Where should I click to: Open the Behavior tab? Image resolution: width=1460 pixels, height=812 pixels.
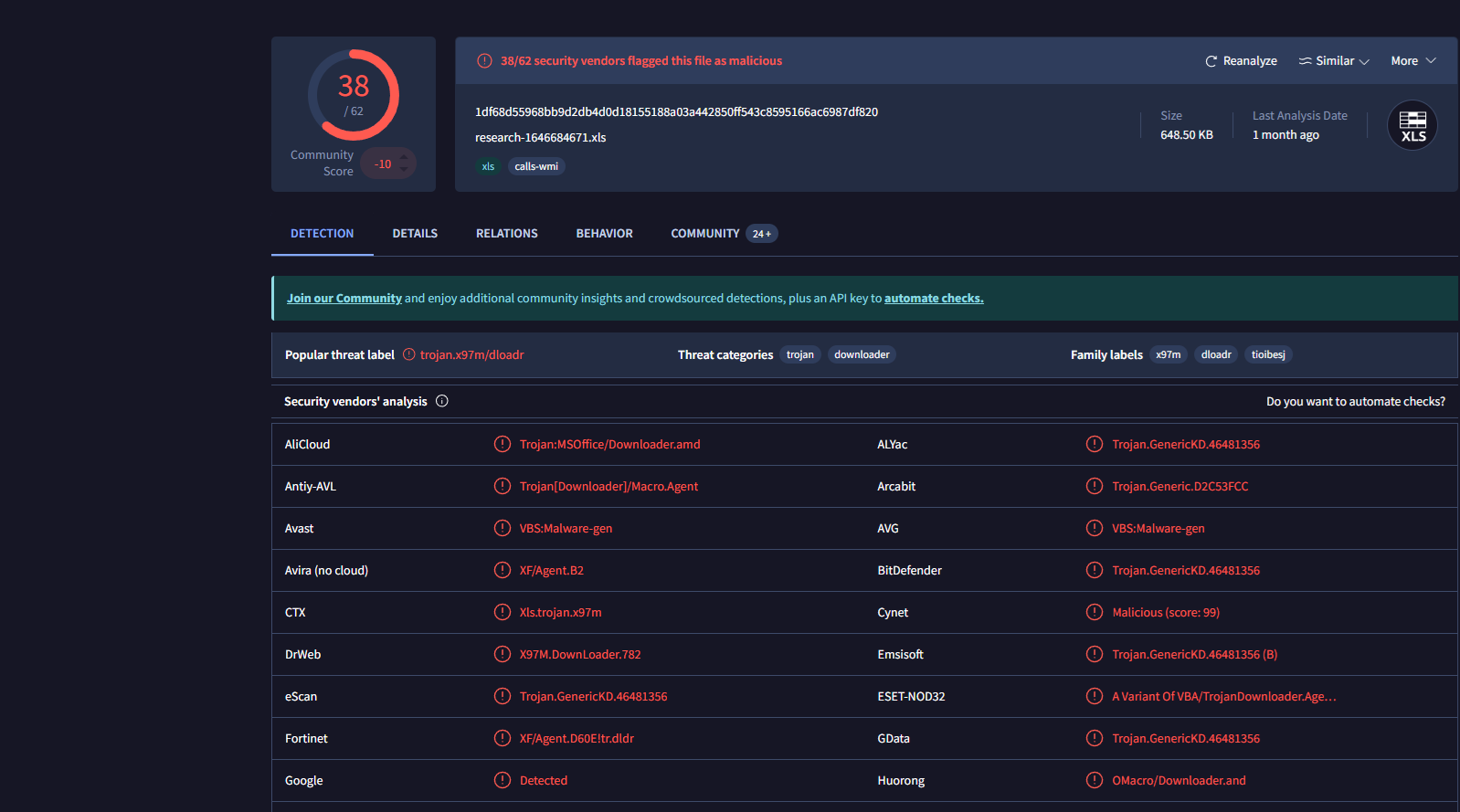tap(604, 234)
